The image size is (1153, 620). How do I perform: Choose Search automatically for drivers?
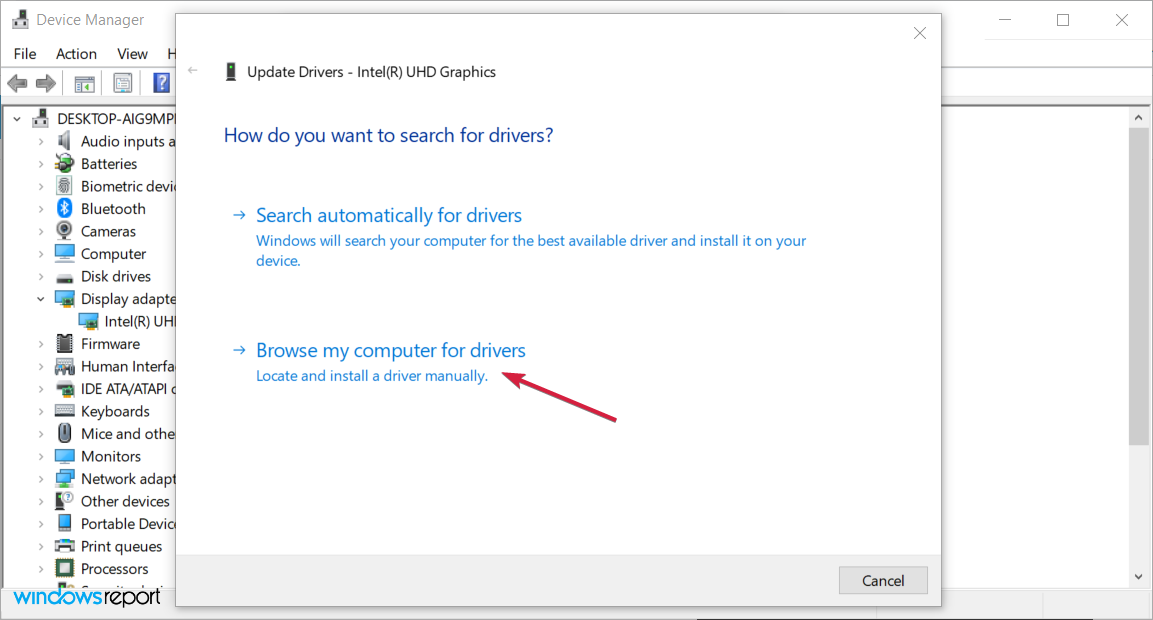(x=388, y=215)
